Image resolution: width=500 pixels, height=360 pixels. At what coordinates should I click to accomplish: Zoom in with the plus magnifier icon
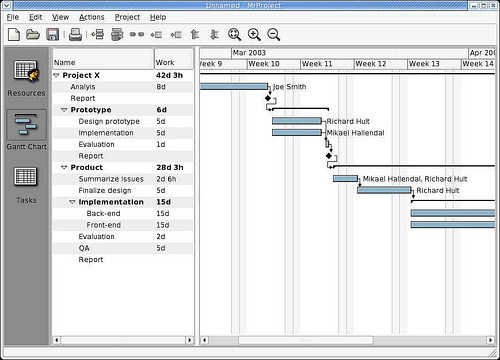click(x=254, y=34)
